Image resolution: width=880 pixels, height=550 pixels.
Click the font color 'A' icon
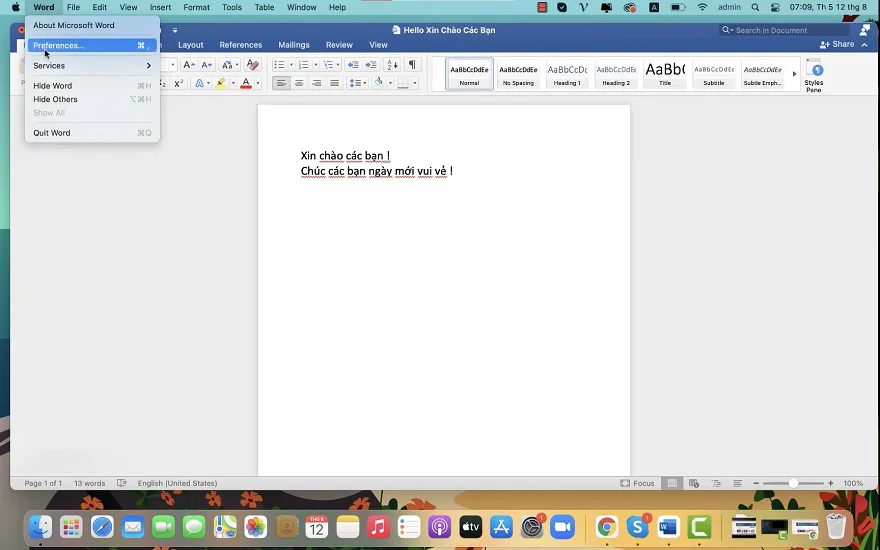pyautogui.click(x=246, y=83)
